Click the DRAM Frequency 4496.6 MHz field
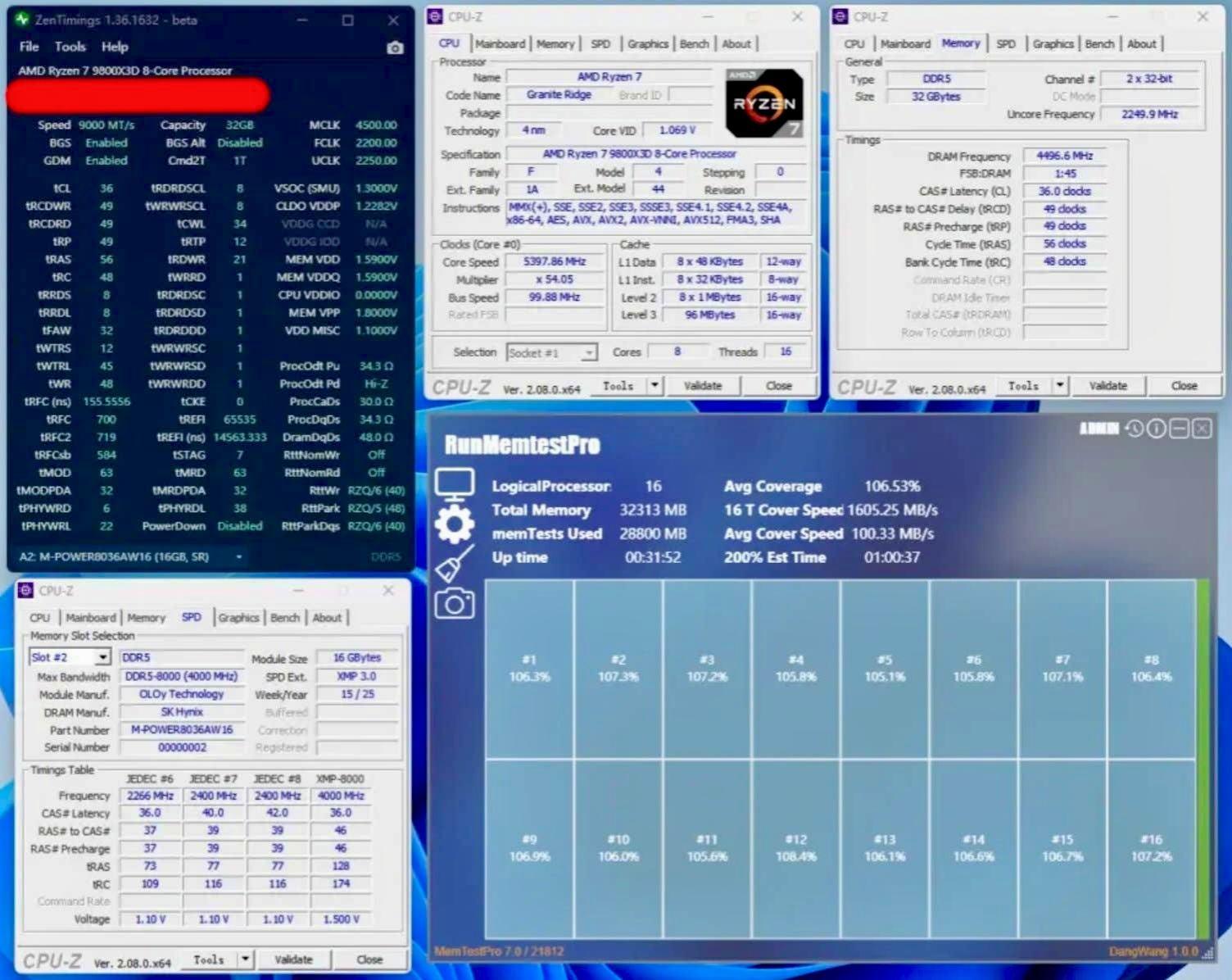The image size is (1232, 980). 1064,156
